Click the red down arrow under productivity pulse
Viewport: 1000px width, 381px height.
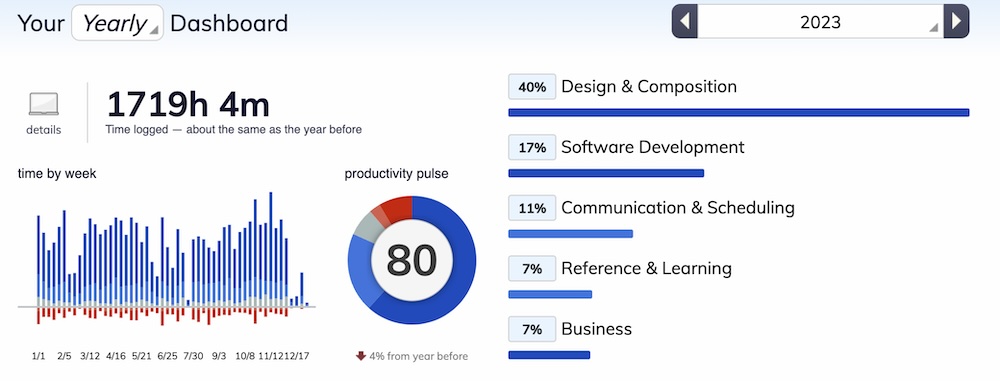pyautogui.click(x=361, y=356)
